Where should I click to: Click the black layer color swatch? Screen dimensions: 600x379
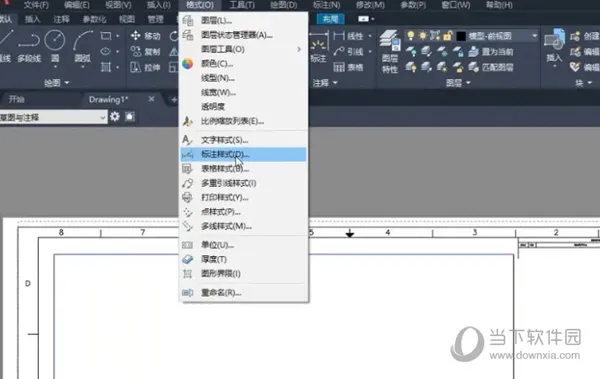click(x=461, y=36)
